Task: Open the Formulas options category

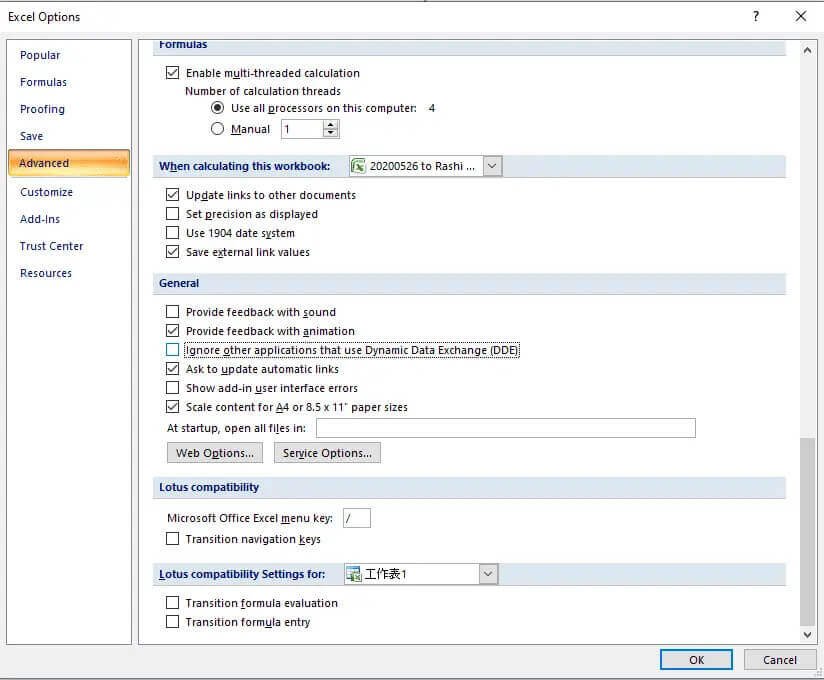Action: pyautogui.click(x=43, y=82)
